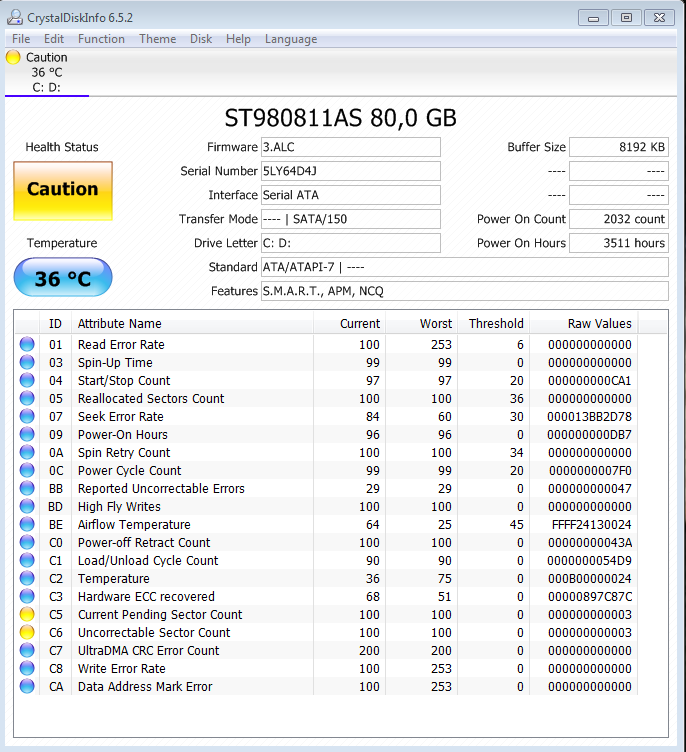Click the Raw Values column header

coord(584,324)
